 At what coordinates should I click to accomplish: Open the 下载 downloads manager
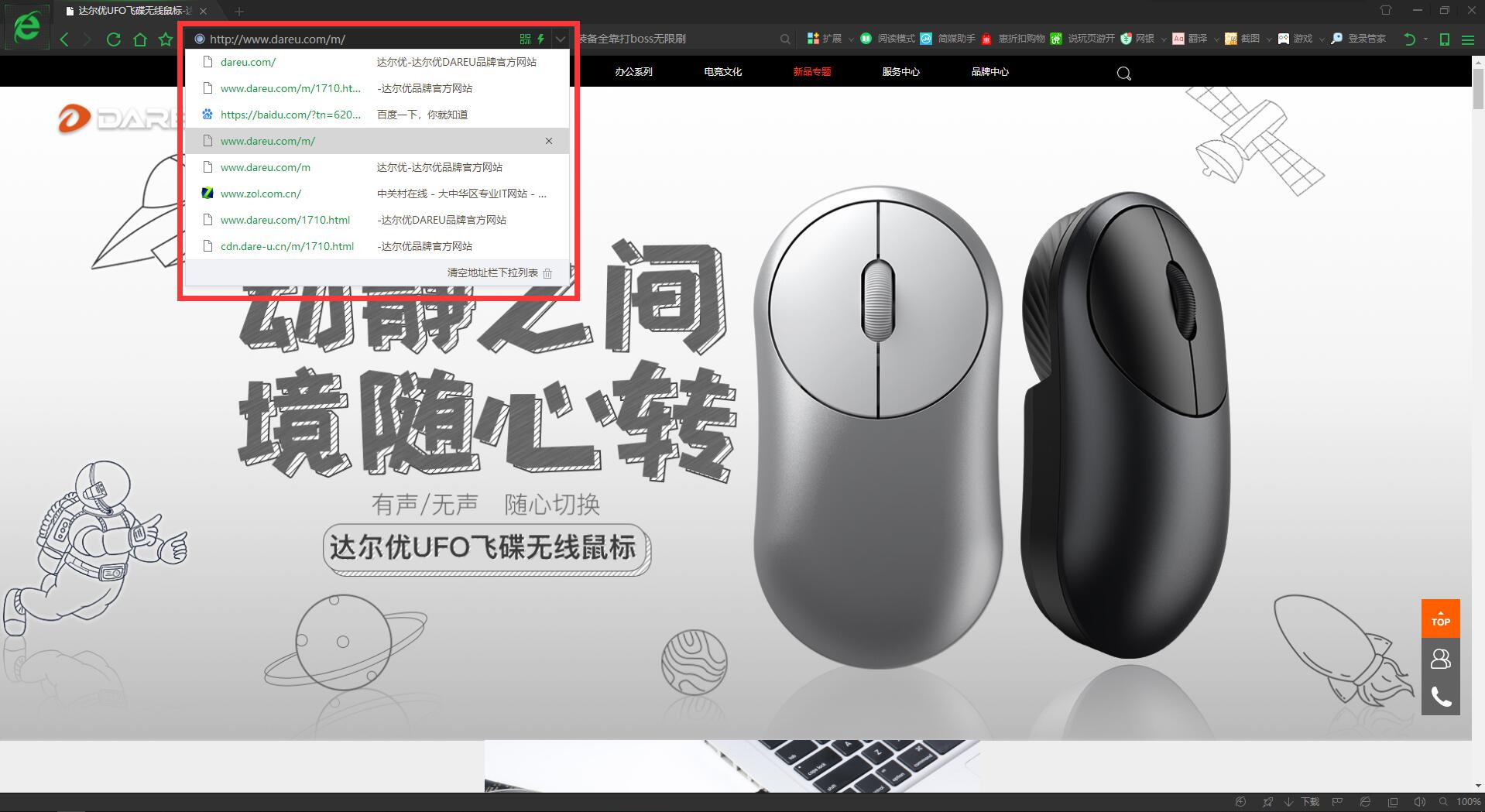(x=1302, y=802)
